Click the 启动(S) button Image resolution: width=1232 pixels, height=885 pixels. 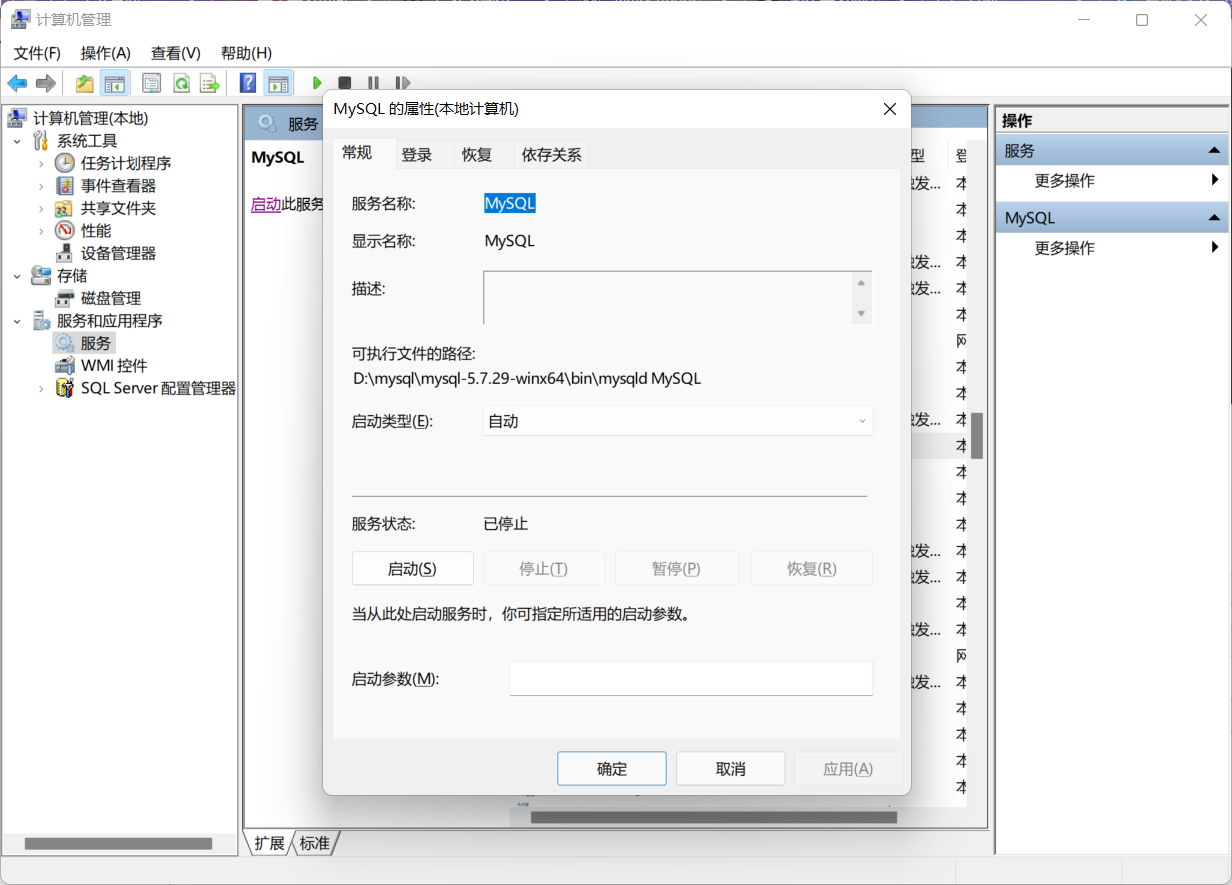pos(412,568)
